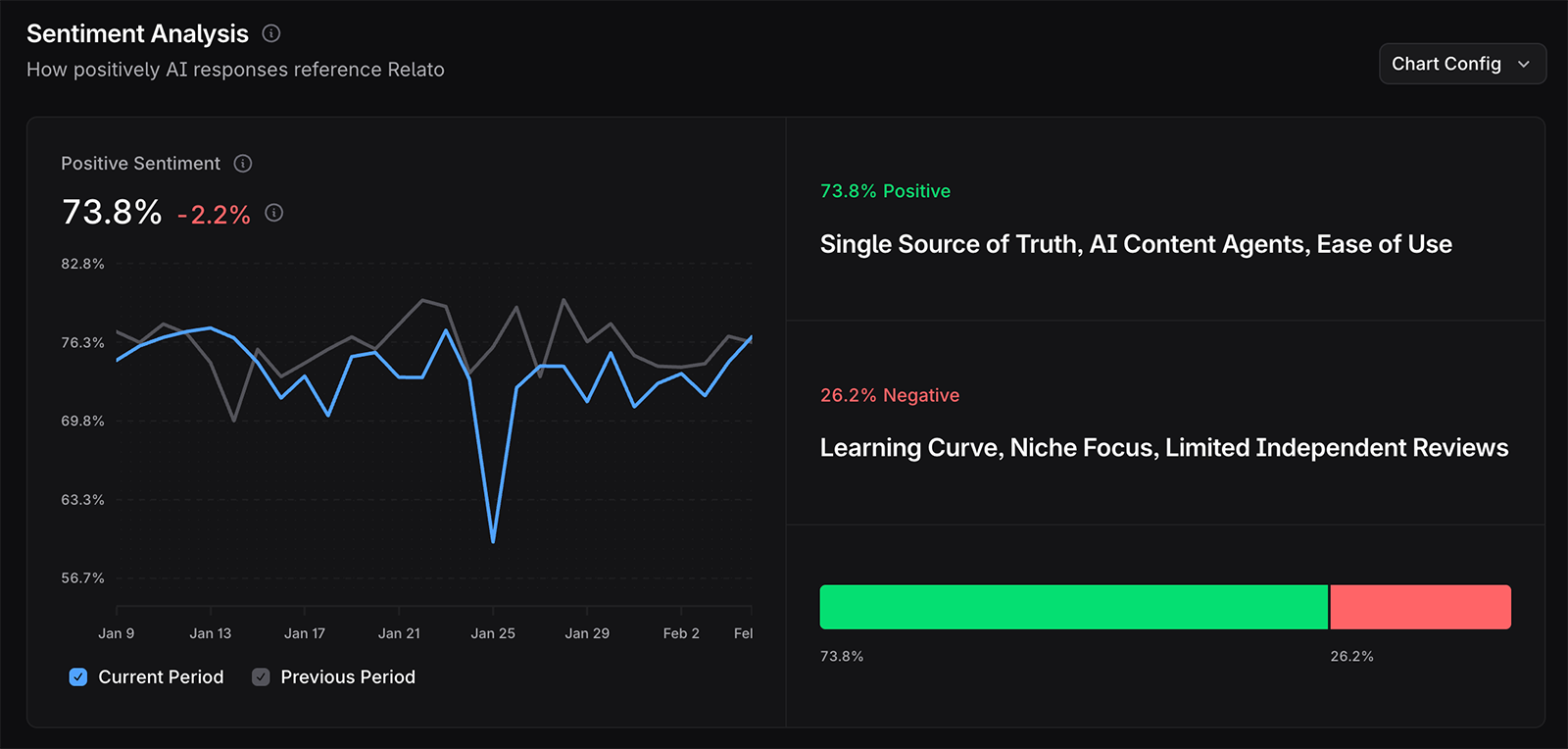Click the Learning Curve negative topics text
The height and width of the screenshot is (749, 1568).
coord(1163,447)
